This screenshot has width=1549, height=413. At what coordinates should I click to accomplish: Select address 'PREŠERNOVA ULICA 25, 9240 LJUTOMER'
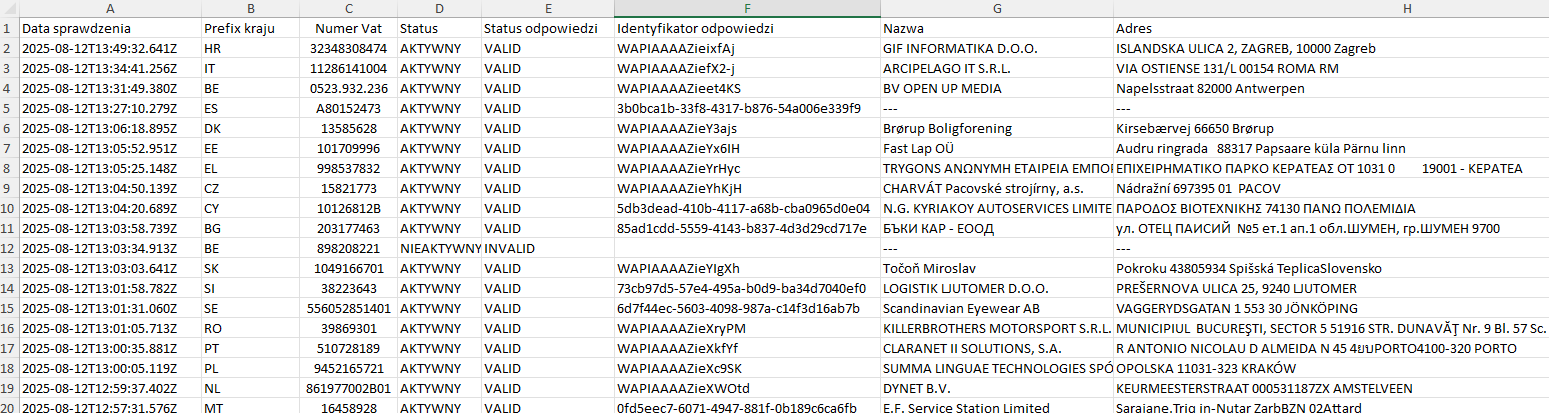click(x=1331, y=288)
